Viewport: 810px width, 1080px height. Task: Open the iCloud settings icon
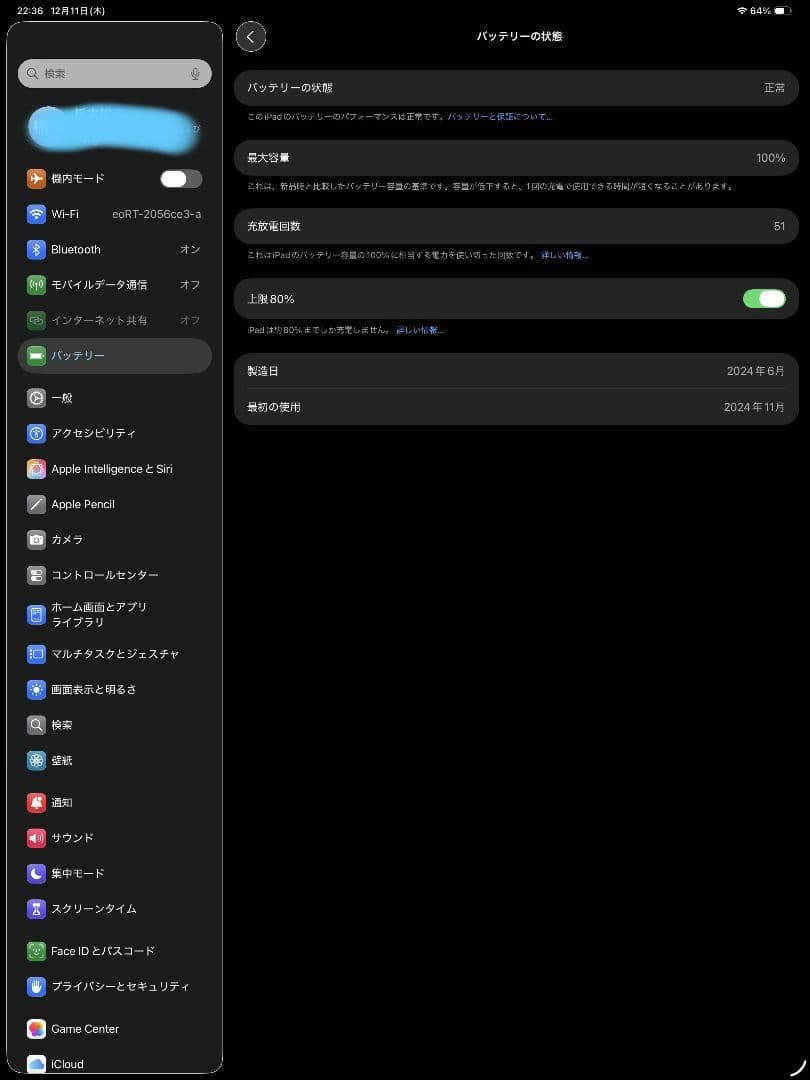[36, 1063]
